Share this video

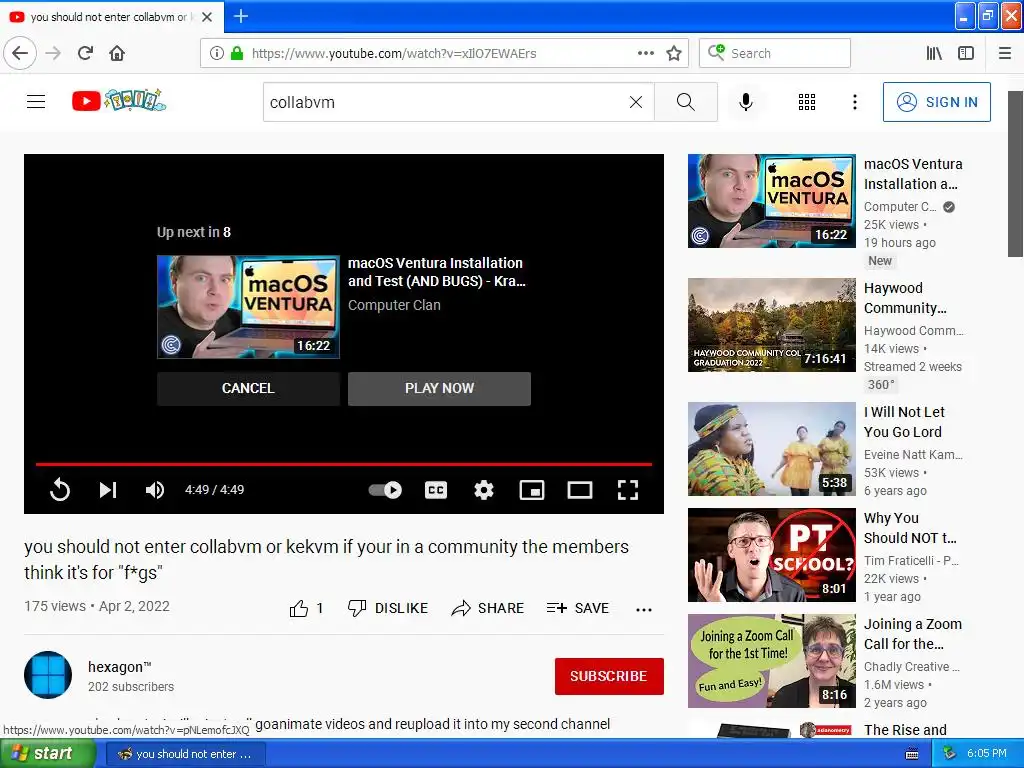pos(488,608)
